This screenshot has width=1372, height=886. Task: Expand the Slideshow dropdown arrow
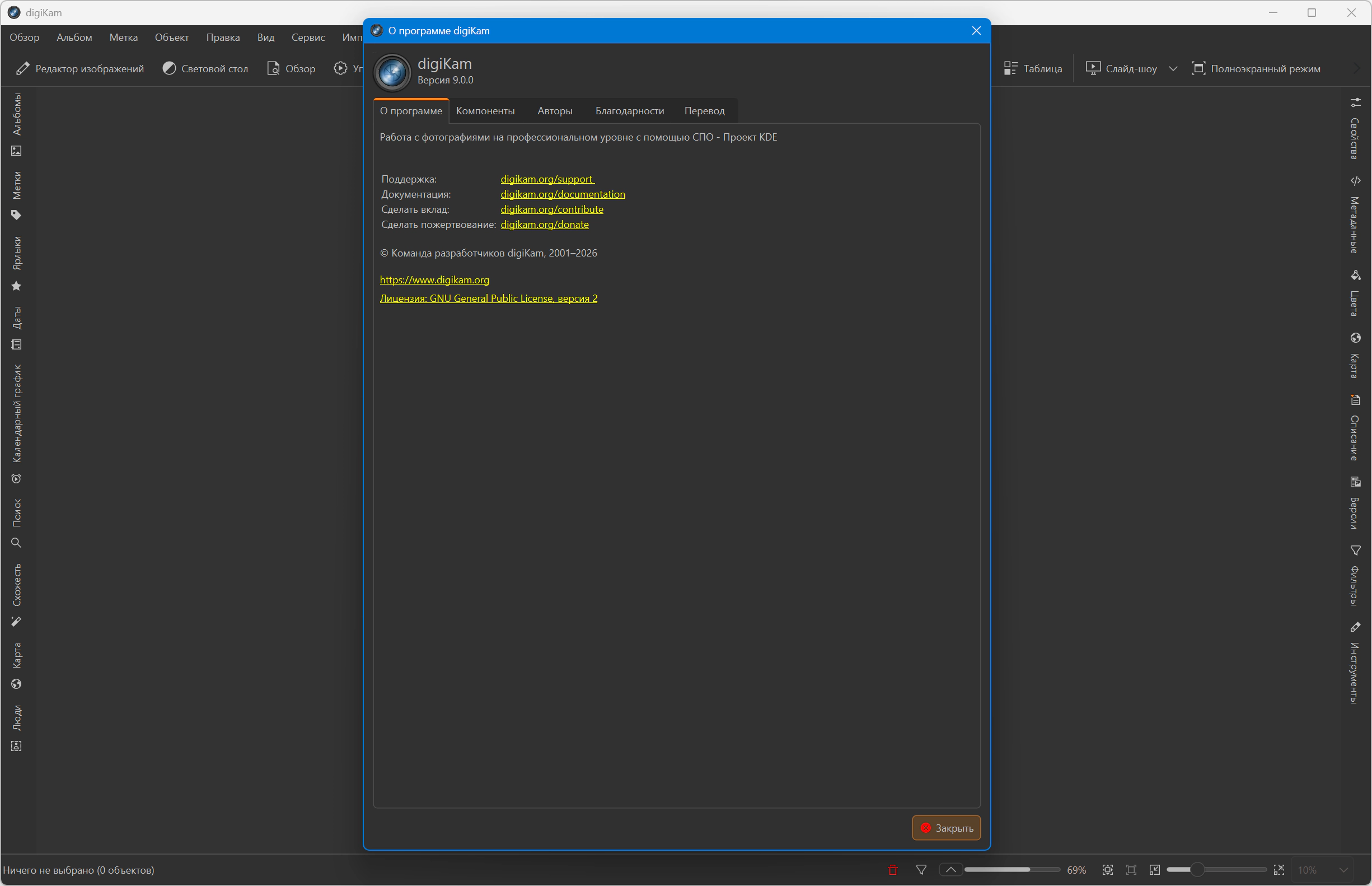(1173, 68)
